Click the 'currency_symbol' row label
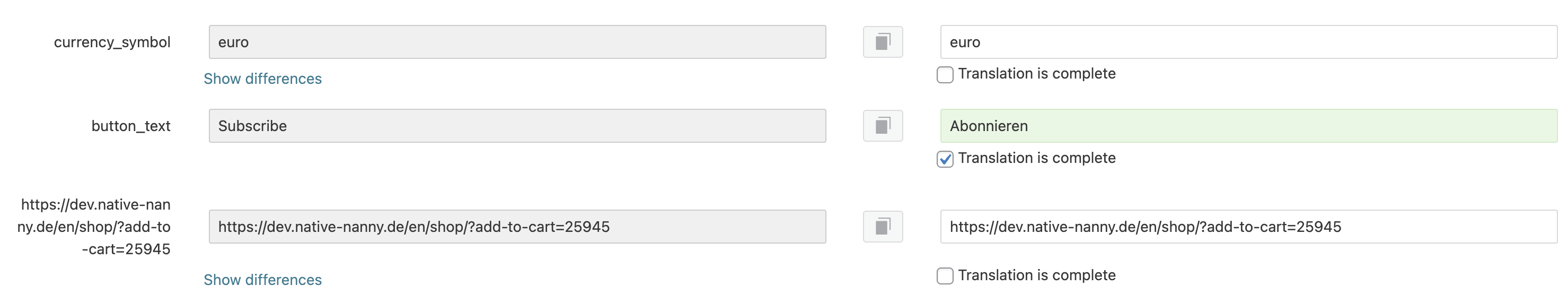1568x294 pixels. point(112,42)
